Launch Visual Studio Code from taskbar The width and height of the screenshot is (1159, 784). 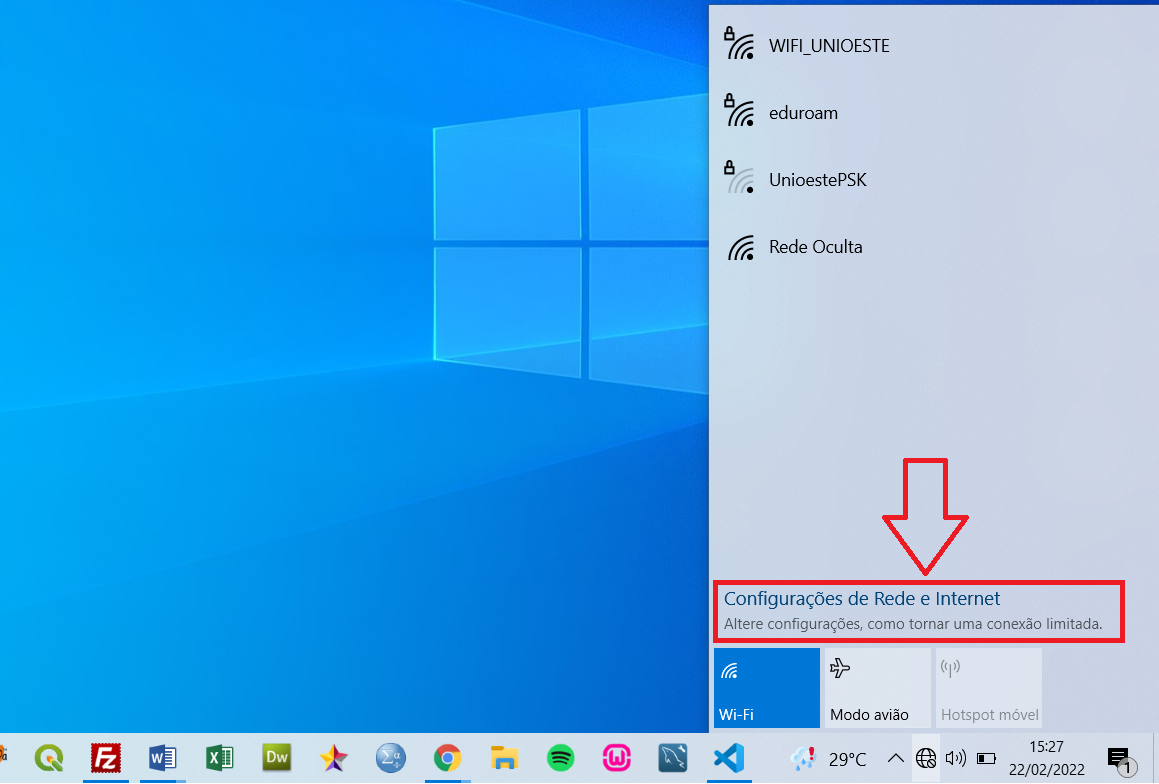point(728,758)
